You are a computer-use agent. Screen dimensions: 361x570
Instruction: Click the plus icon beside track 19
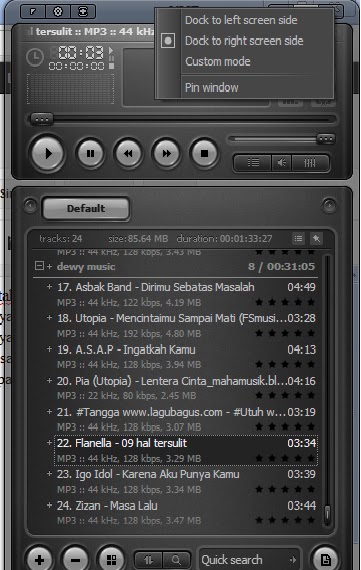coord(49,349)
